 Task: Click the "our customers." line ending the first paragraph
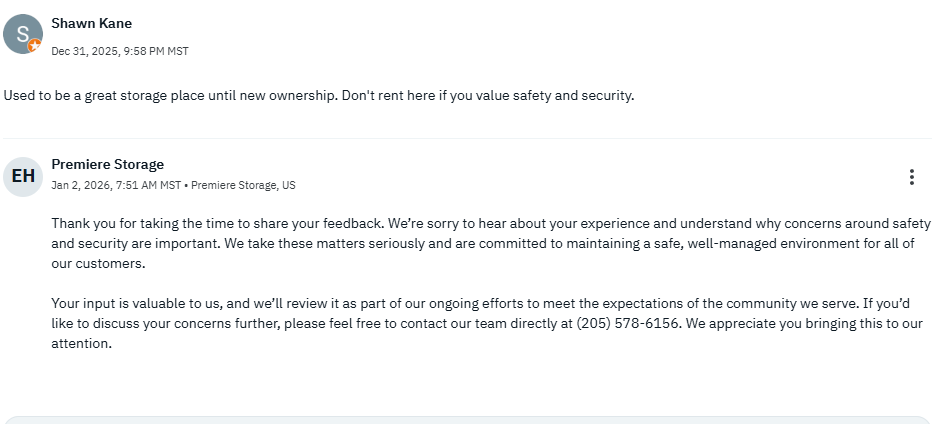[98, 264]
